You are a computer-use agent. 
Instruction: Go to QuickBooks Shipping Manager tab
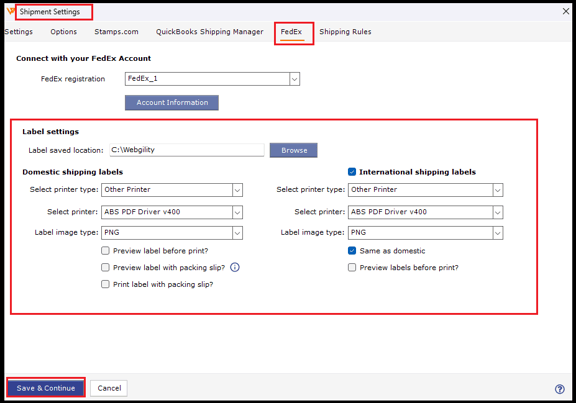209,32
